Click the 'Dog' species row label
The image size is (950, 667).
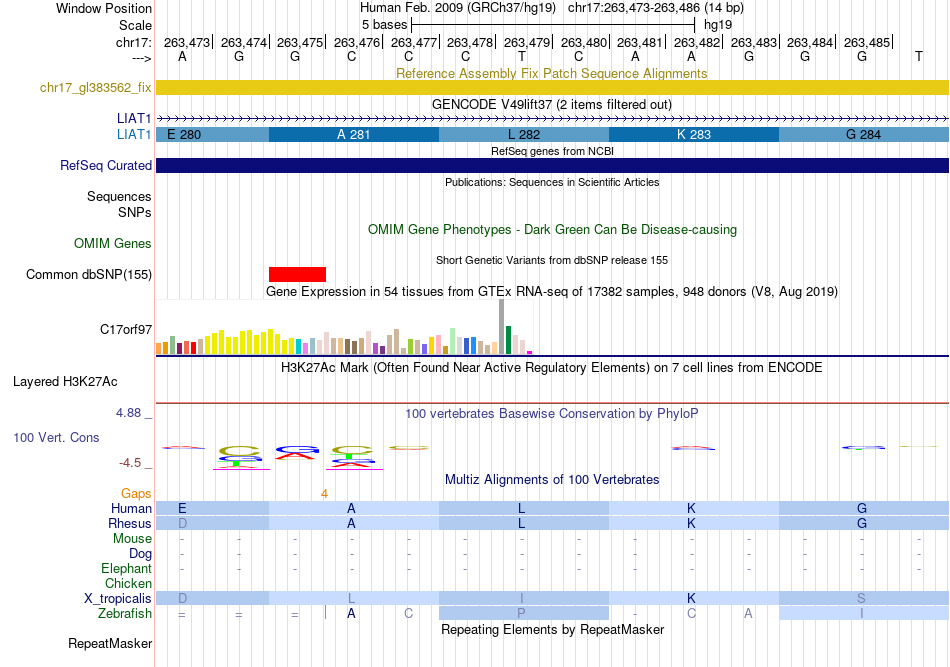pos(140,553)
